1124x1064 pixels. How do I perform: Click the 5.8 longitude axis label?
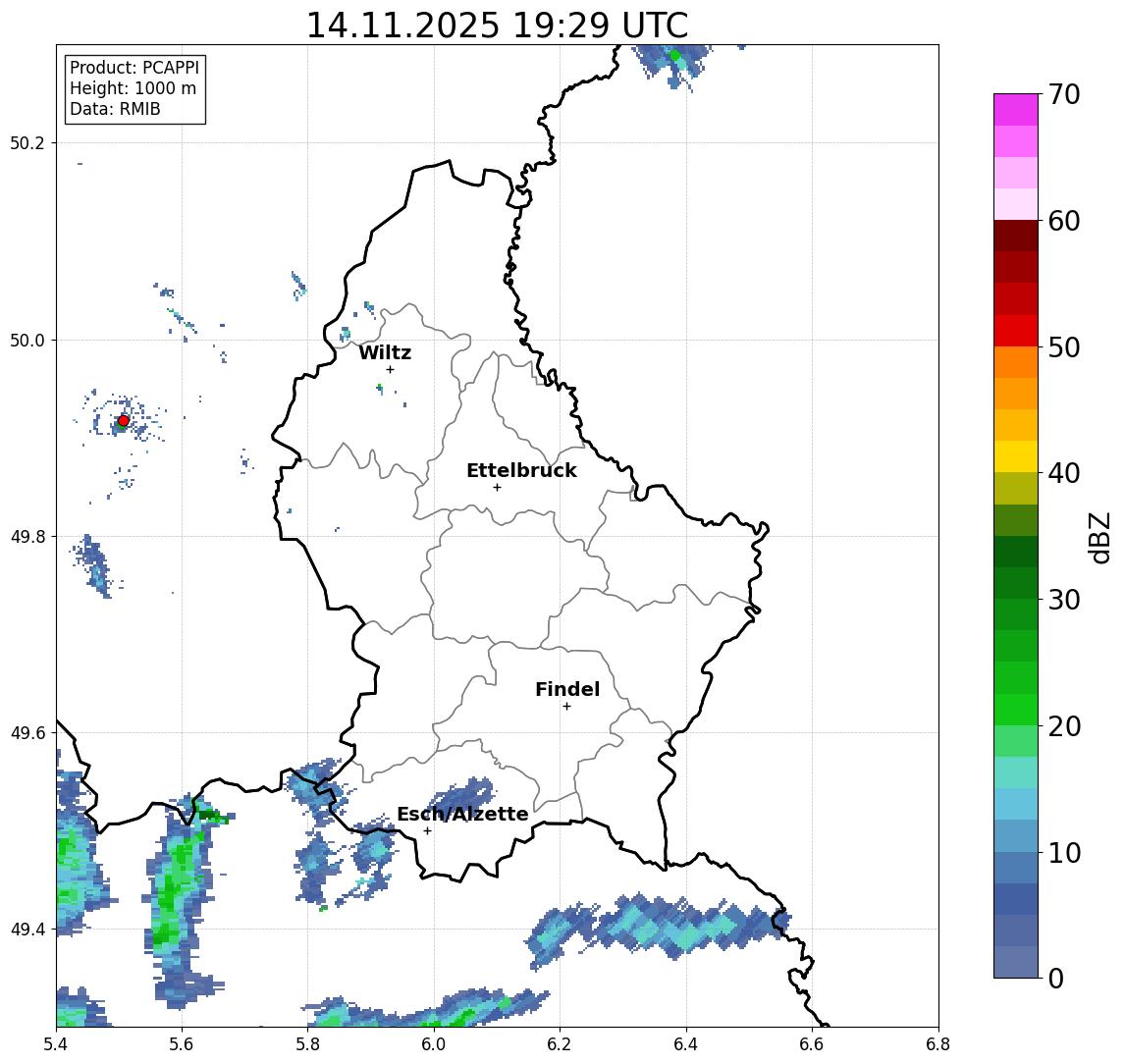(308, 1044)
